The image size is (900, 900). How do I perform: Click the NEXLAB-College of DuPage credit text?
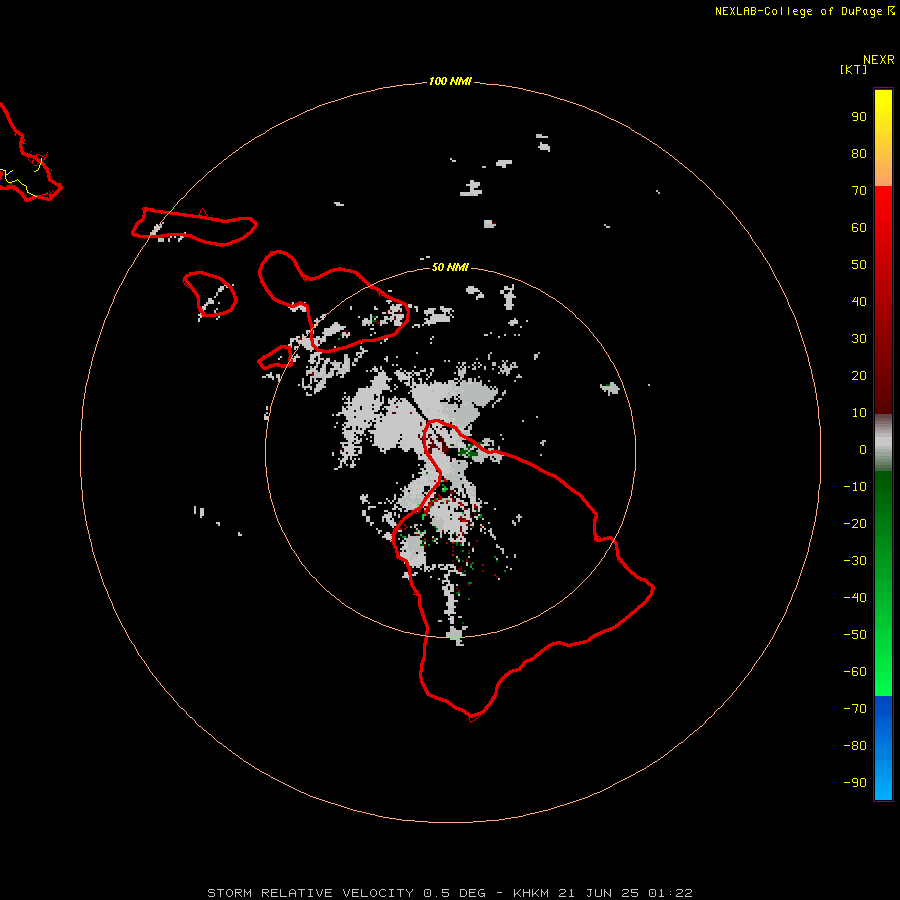[x=798, y=11]
